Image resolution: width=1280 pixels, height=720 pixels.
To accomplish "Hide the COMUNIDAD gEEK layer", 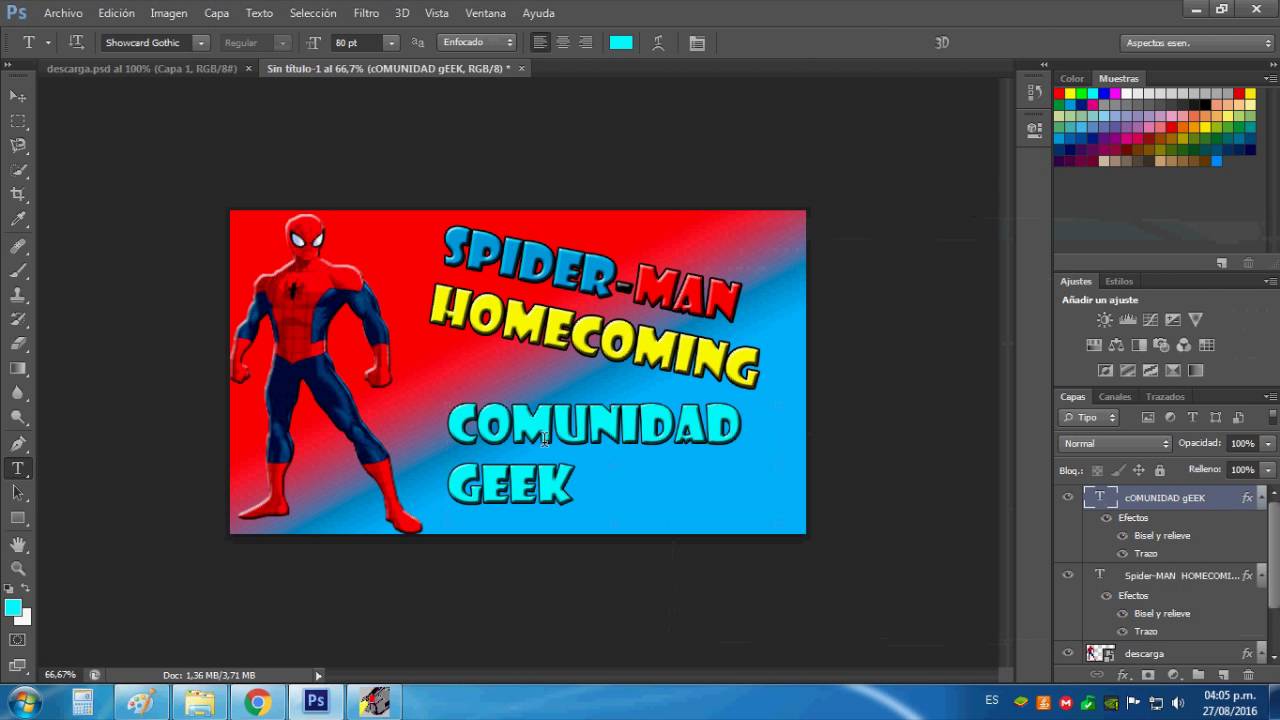I will point(1068,497).
